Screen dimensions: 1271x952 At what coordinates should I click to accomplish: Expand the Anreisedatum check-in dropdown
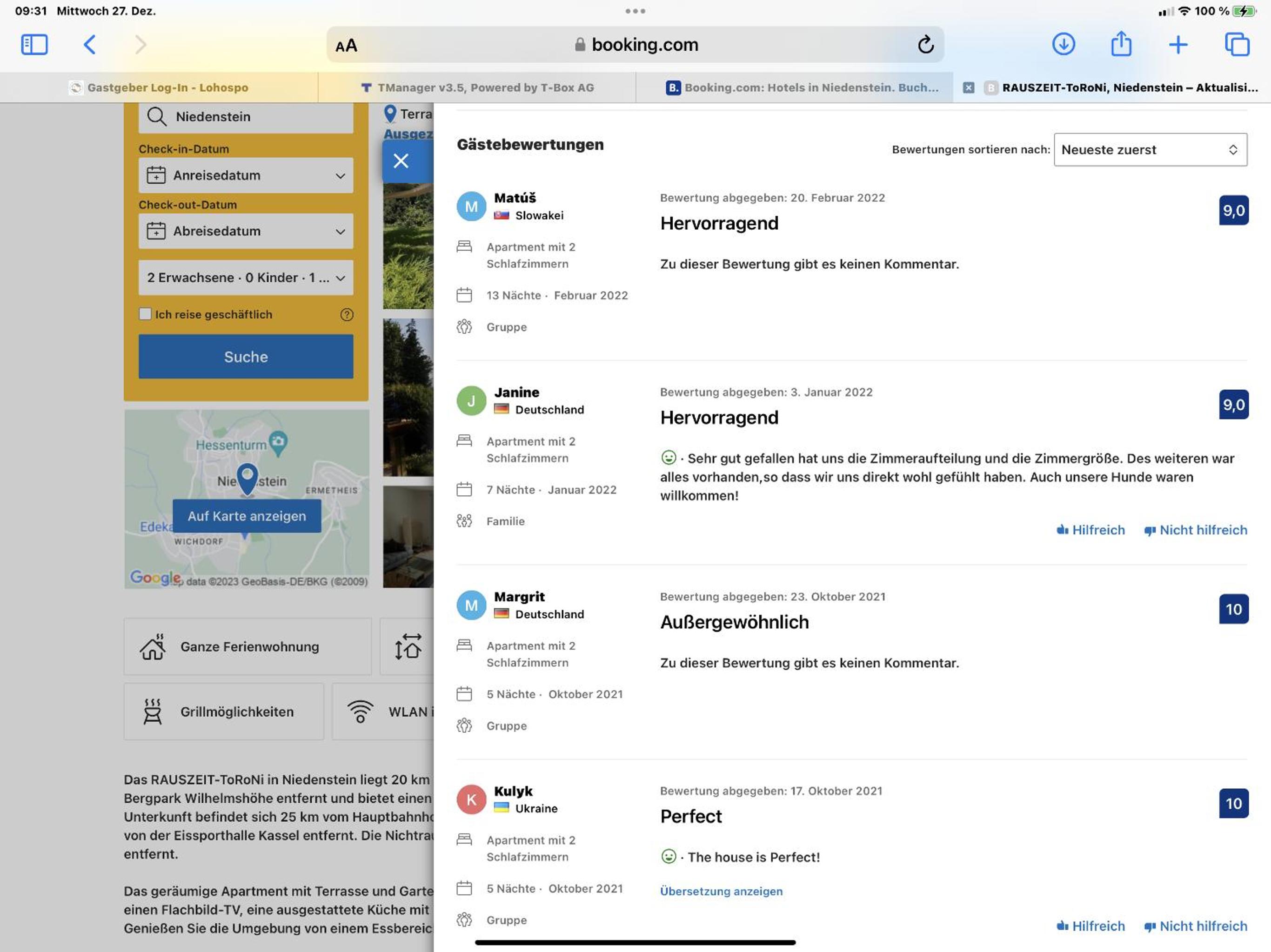pos(246,175)
